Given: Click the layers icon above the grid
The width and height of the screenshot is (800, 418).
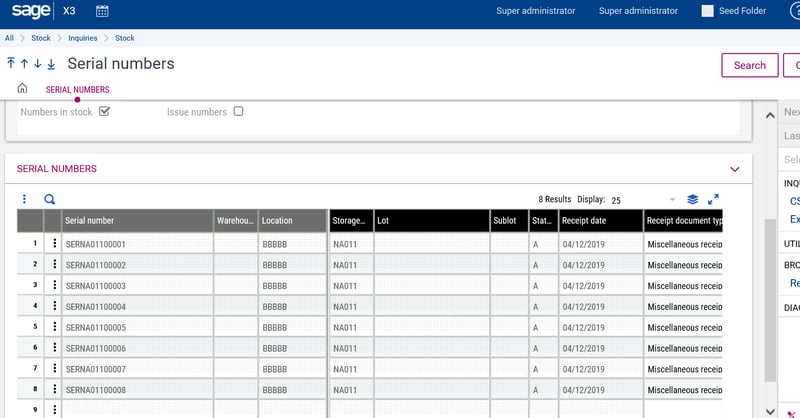Looking at the screenshot, I should pyautogui.click(x=693, y=200).
